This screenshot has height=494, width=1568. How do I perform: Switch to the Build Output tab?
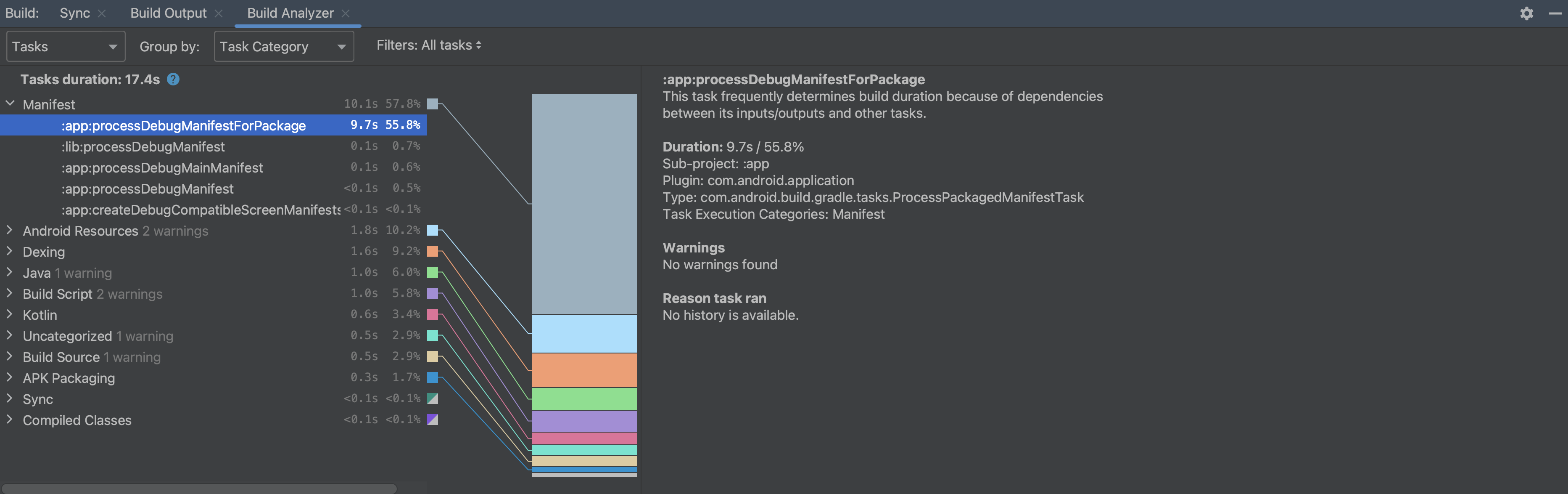[168, 13]
